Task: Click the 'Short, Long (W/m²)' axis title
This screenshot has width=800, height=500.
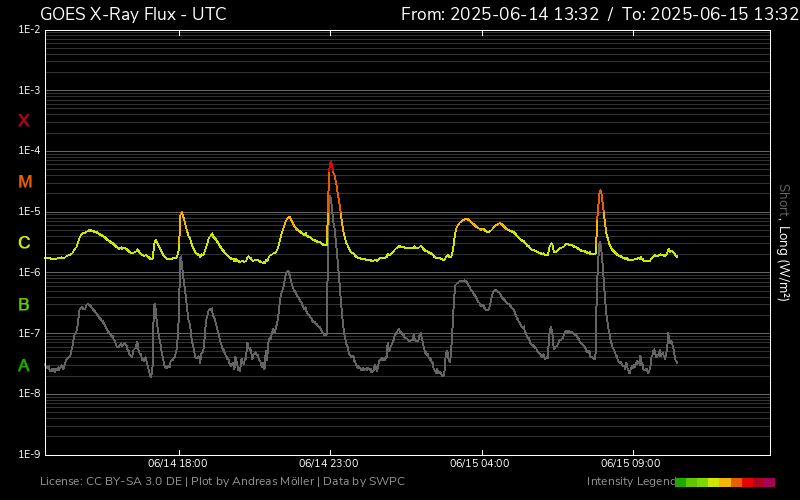Action: coord(784,243)
